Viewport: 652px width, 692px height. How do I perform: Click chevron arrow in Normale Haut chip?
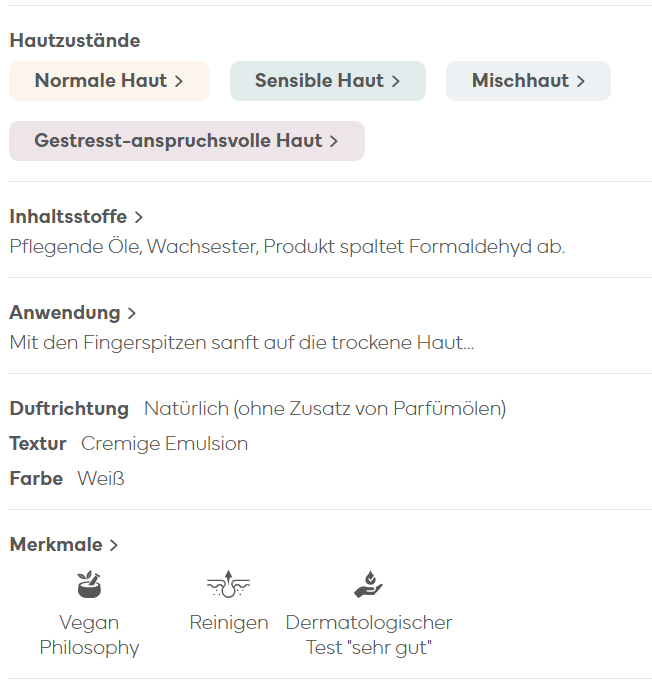pos(178,81)
